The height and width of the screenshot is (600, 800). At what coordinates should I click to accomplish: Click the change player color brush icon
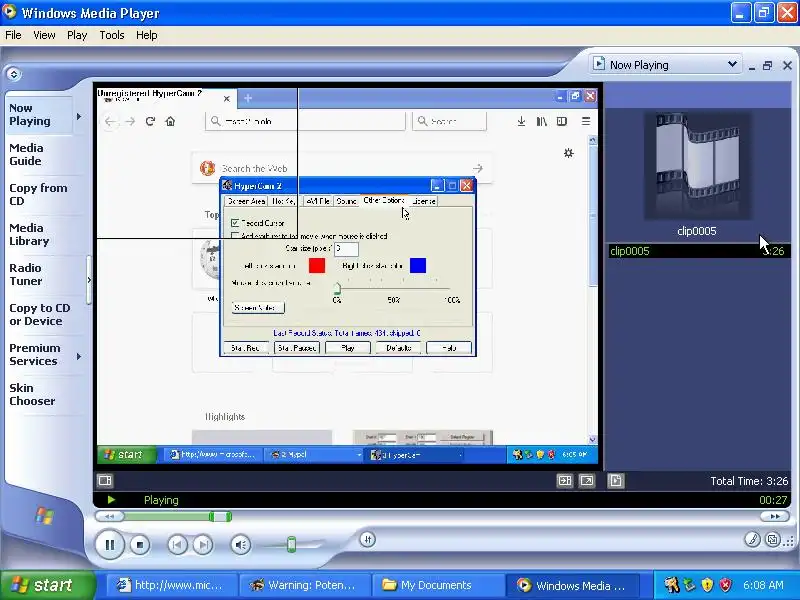[752, 539]
